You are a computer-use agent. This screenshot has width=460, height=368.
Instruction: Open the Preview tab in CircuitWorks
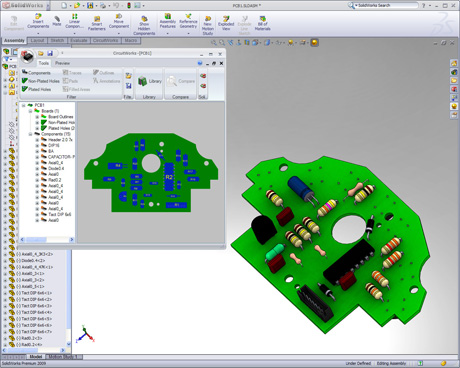tap(62, 63)
